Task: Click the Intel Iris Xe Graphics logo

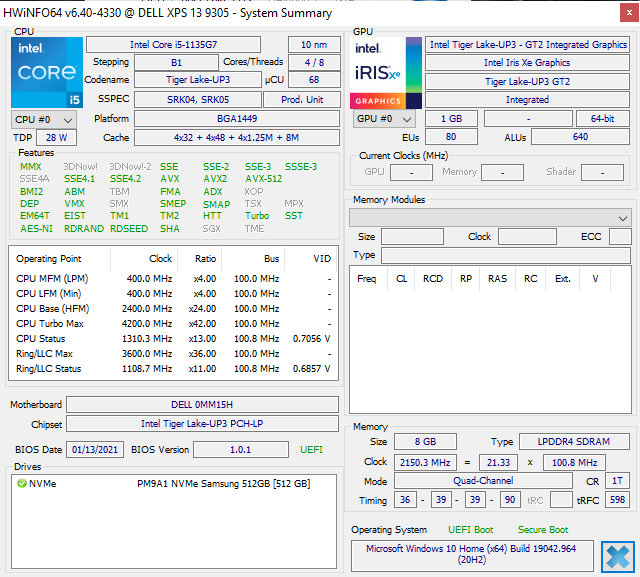Action: 385,72
